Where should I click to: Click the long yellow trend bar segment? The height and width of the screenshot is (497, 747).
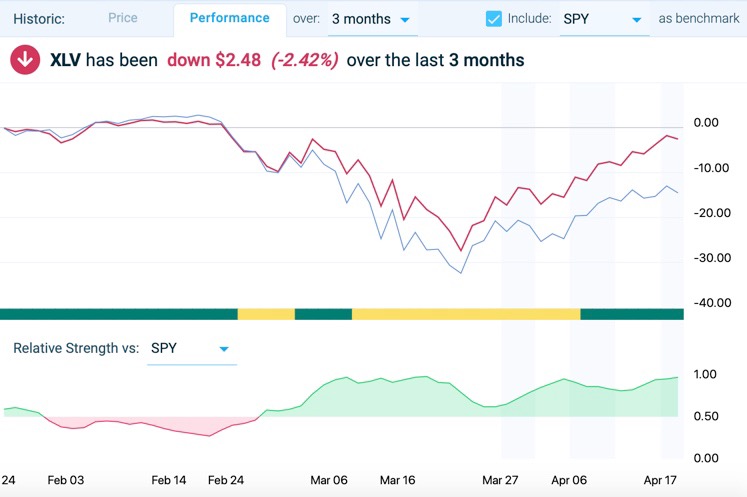coord(465,314)
